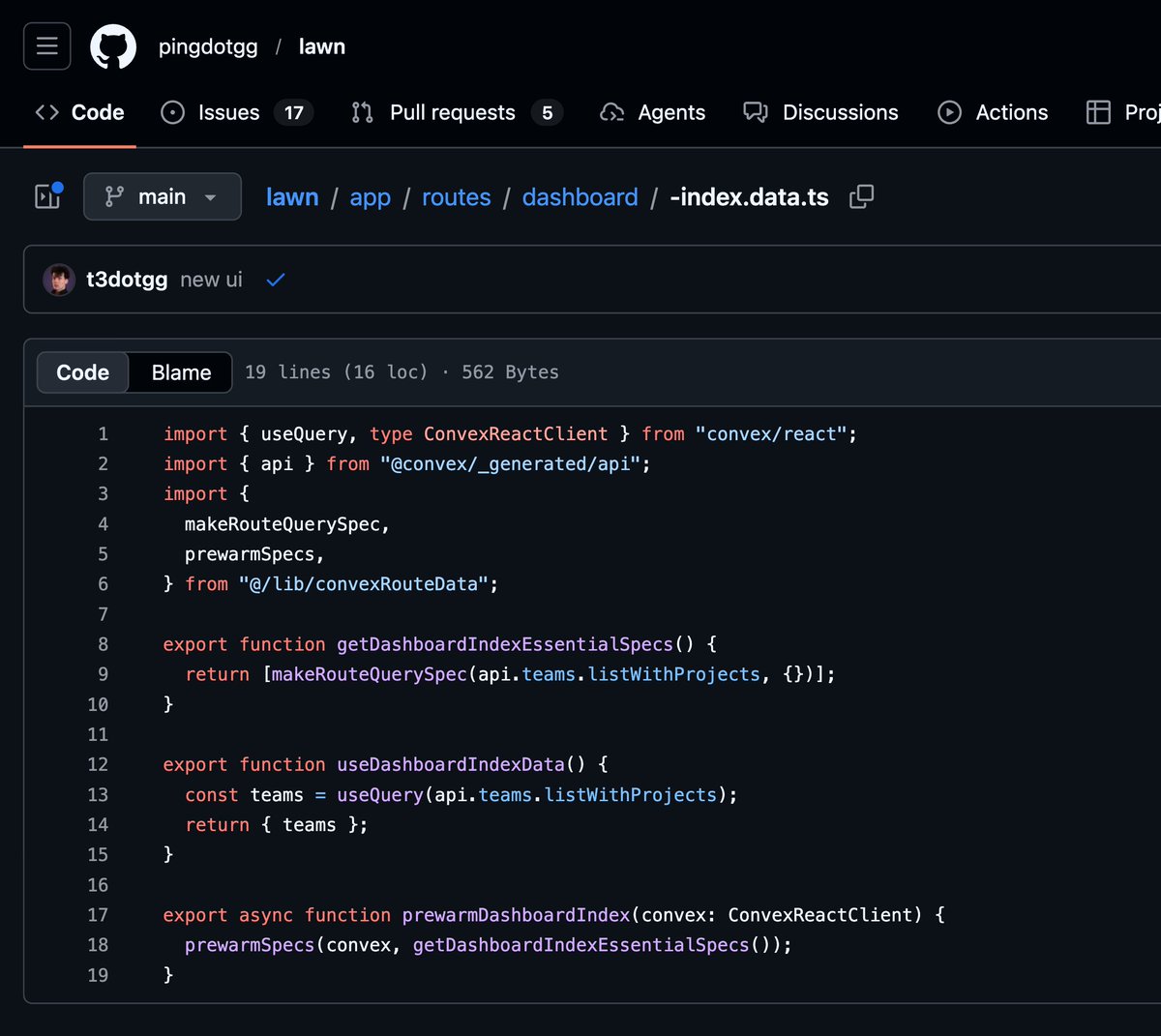Click prewarmDashboardIndex function name
Screen dimensions: 1161x1036
[516, 915]
